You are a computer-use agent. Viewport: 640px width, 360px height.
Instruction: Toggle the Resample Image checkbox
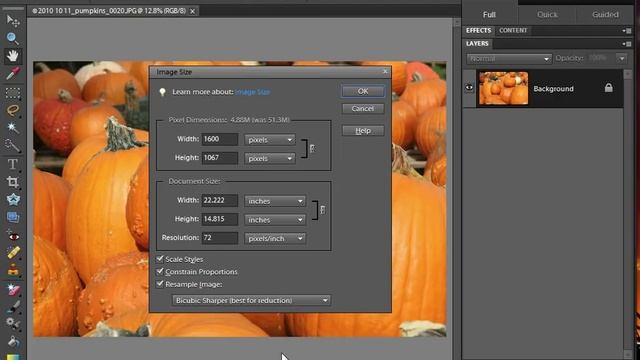coord(160,284)
